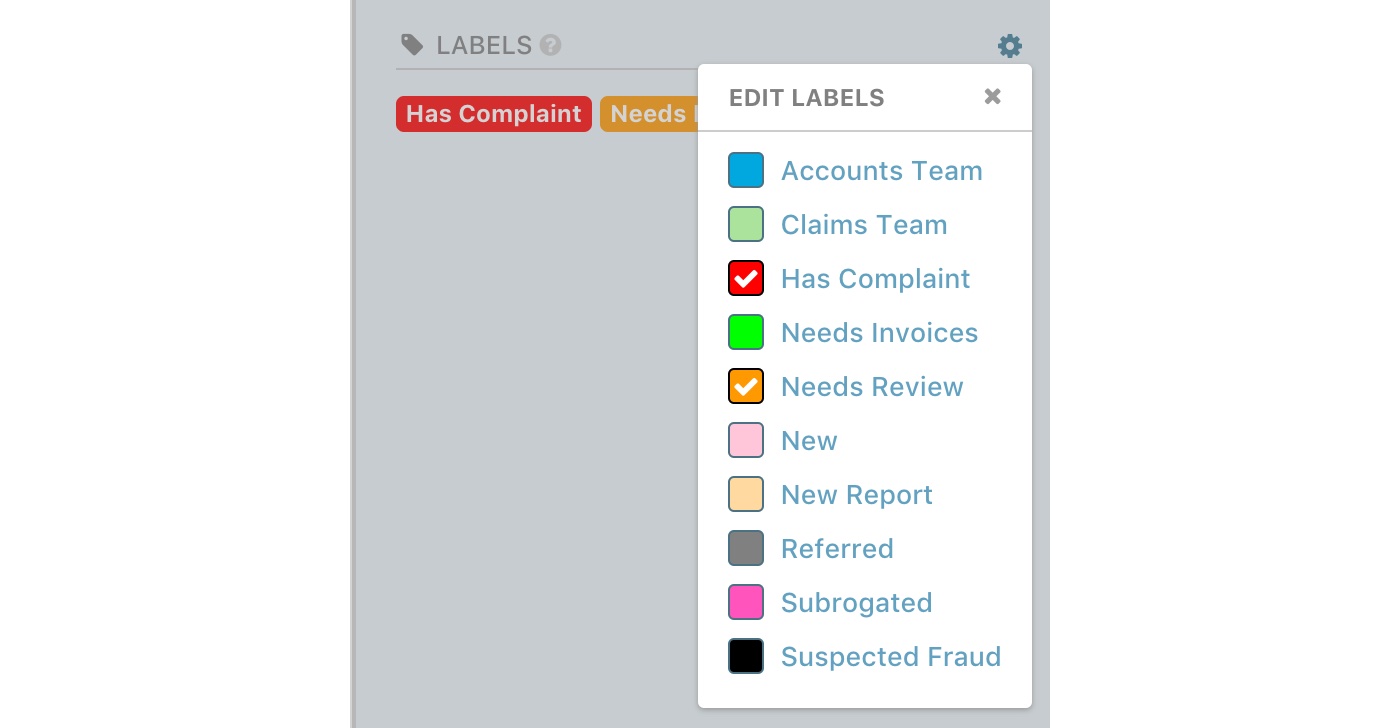The height and width of the screenshot is (728, 1400).
Task: Select the pink New label swatch
Action: [x=746, y=441]
